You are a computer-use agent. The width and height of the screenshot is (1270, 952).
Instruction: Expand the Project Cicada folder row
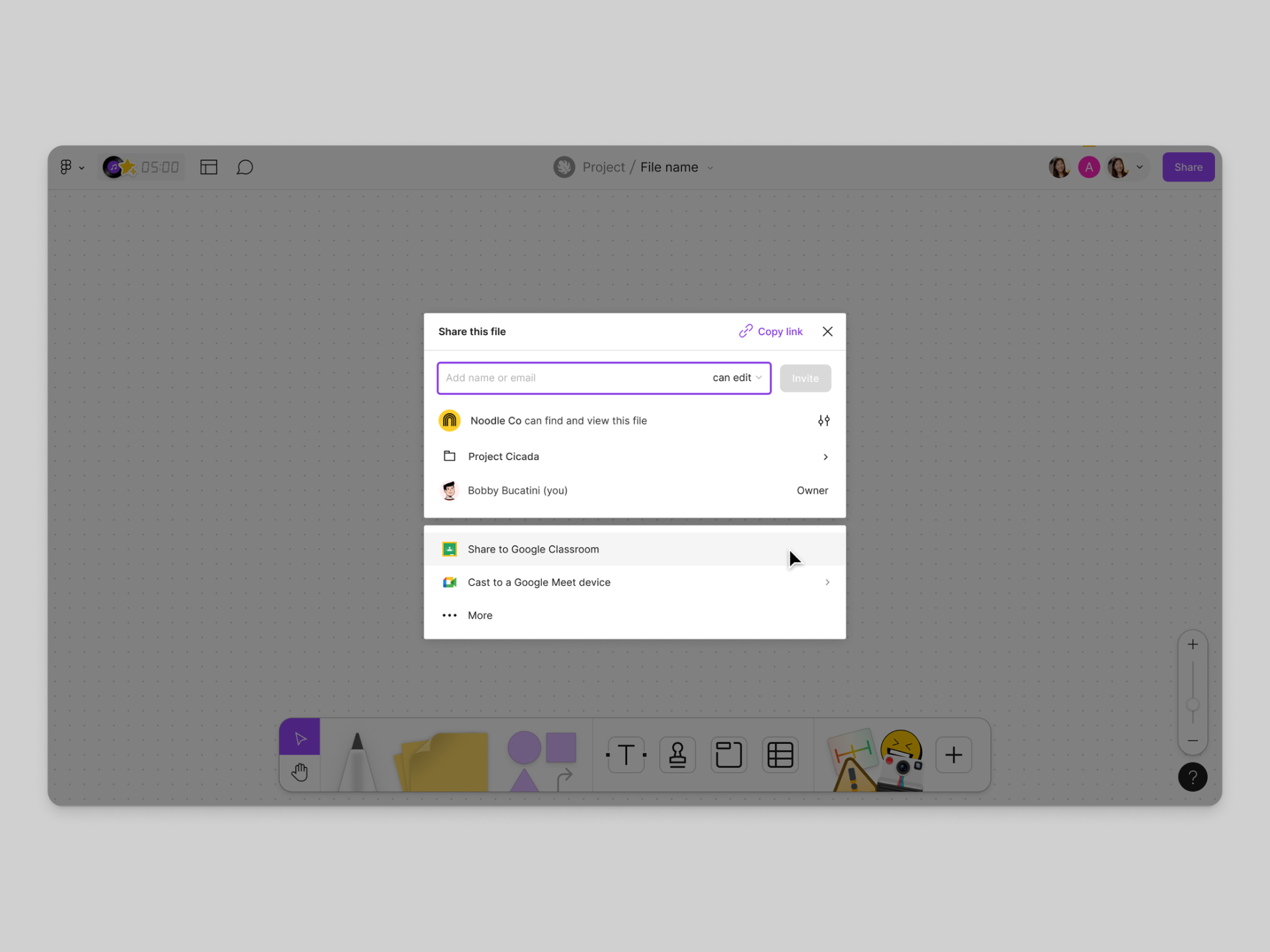[x=825, y=457]
